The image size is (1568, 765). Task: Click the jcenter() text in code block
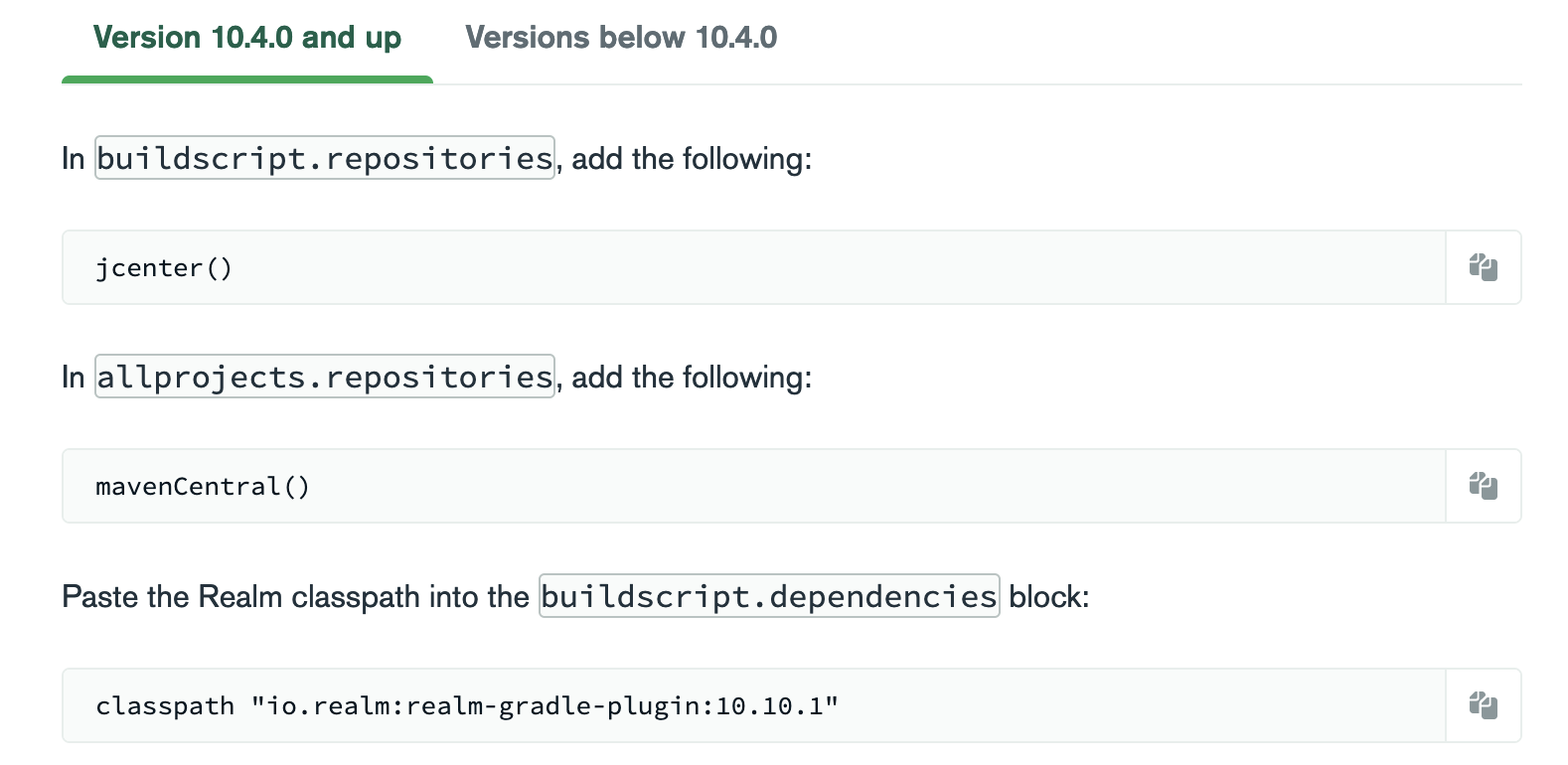point(164,268)
